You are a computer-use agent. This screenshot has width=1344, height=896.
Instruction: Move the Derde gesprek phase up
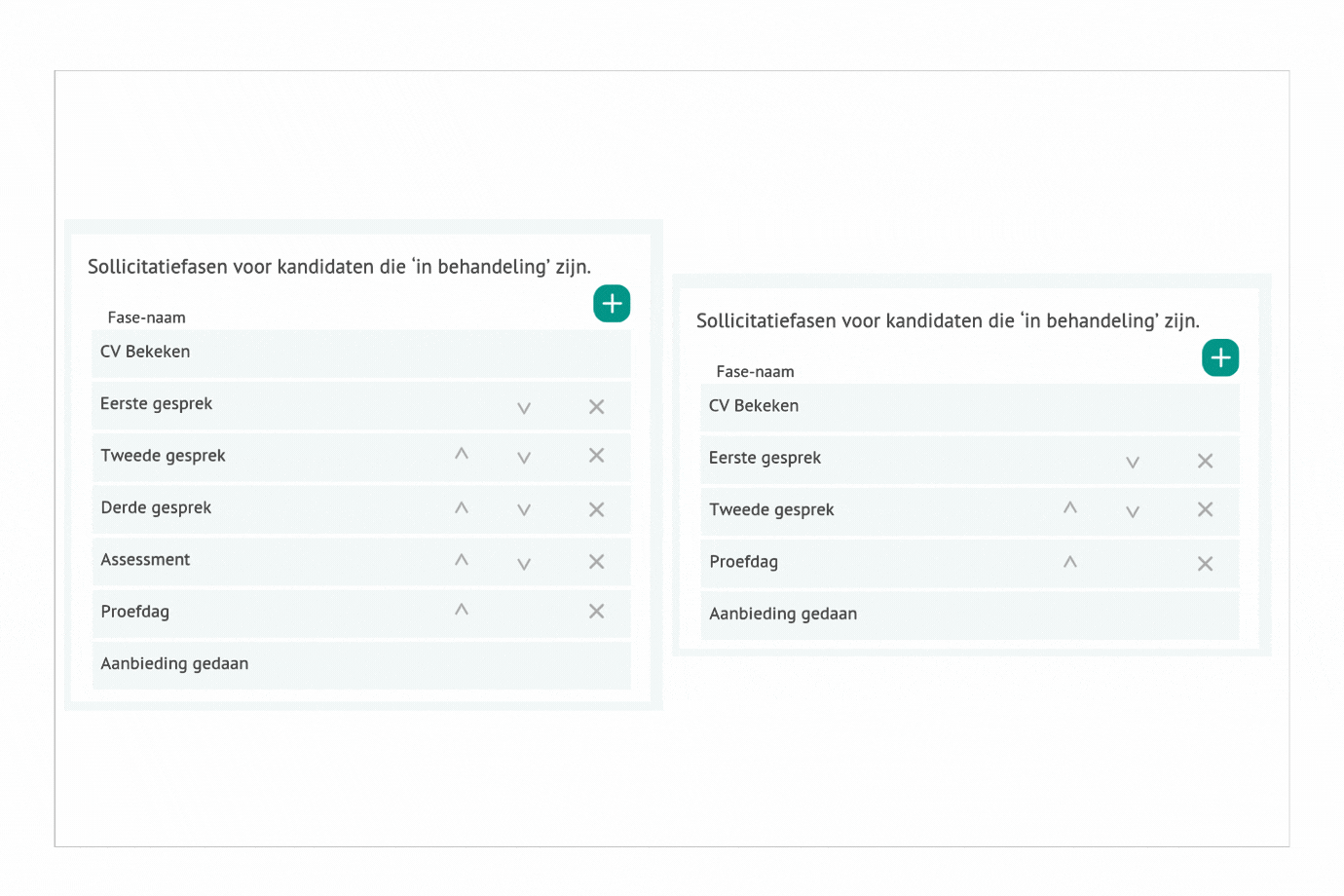click(x=462, y=507)
